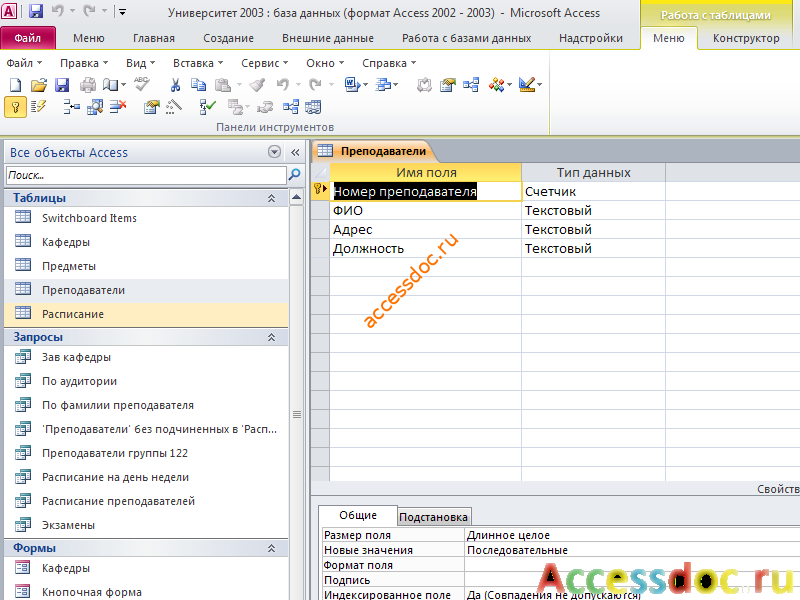Click the Cut scissors icon
Screen dimensions: 800x600
[175, 85]
